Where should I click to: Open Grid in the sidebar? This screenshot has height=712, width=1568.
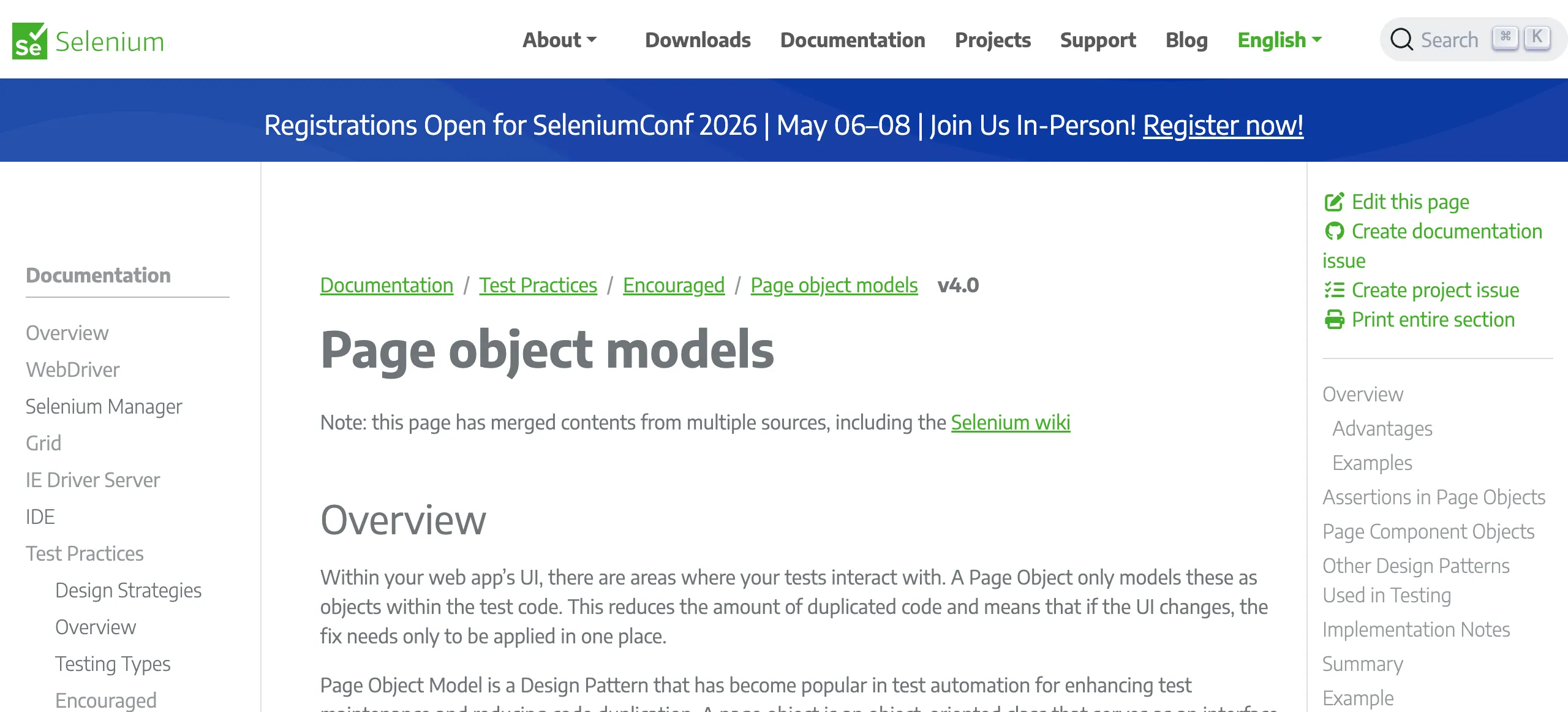pos(43,443)
